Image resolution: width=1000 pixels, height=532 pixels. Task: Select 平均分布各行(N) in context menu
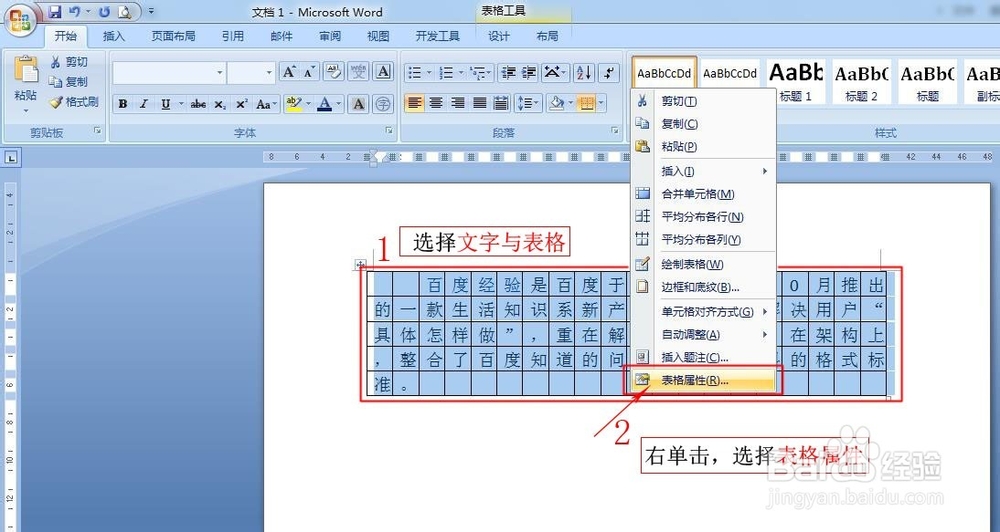pyautogui.click(x=703, y=217)
